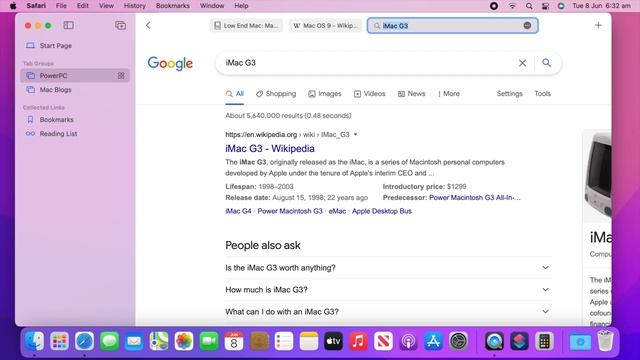
Task: Follow the iMac G4 sublink
Action: (x=238, y=211)
